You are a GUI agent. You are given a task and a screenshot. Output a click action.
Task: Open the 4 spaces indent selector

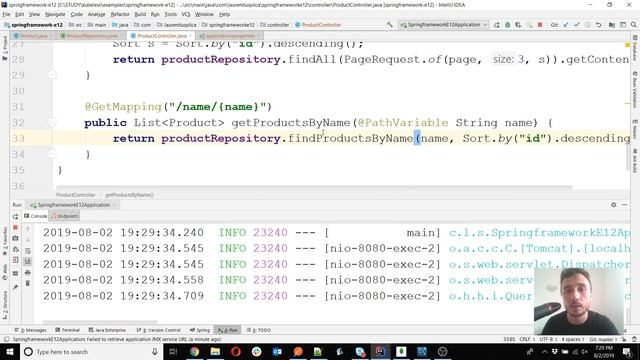pos(572,340)
